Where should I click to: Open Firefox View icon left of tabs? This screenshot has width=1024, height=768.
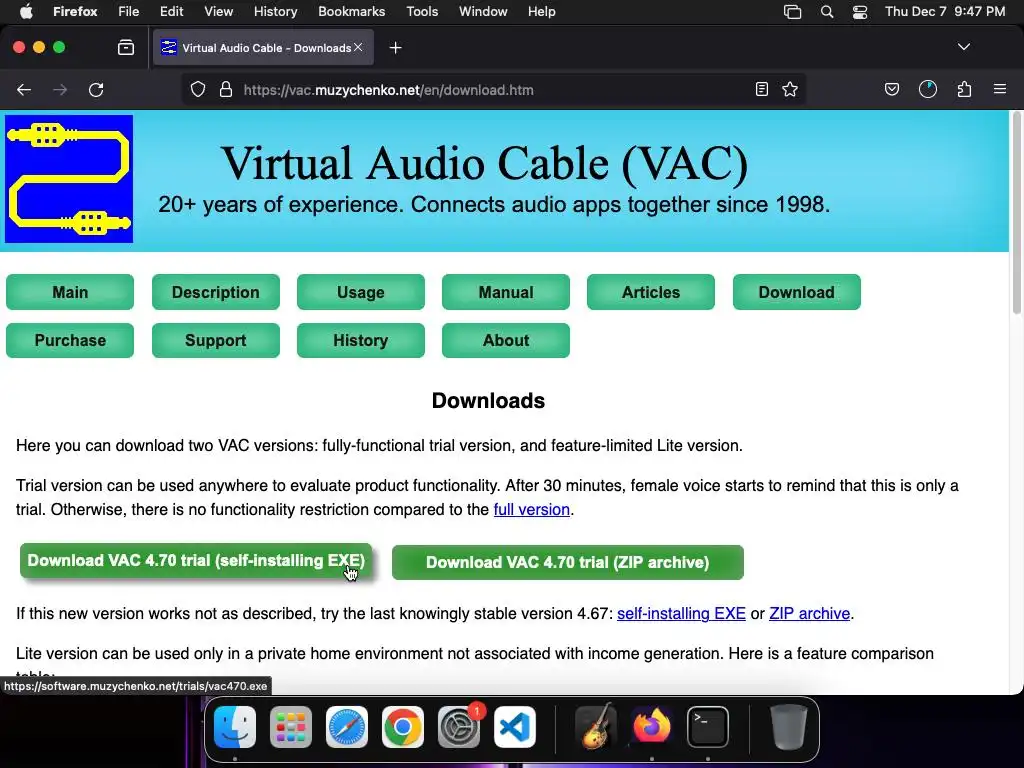[126, 47]
